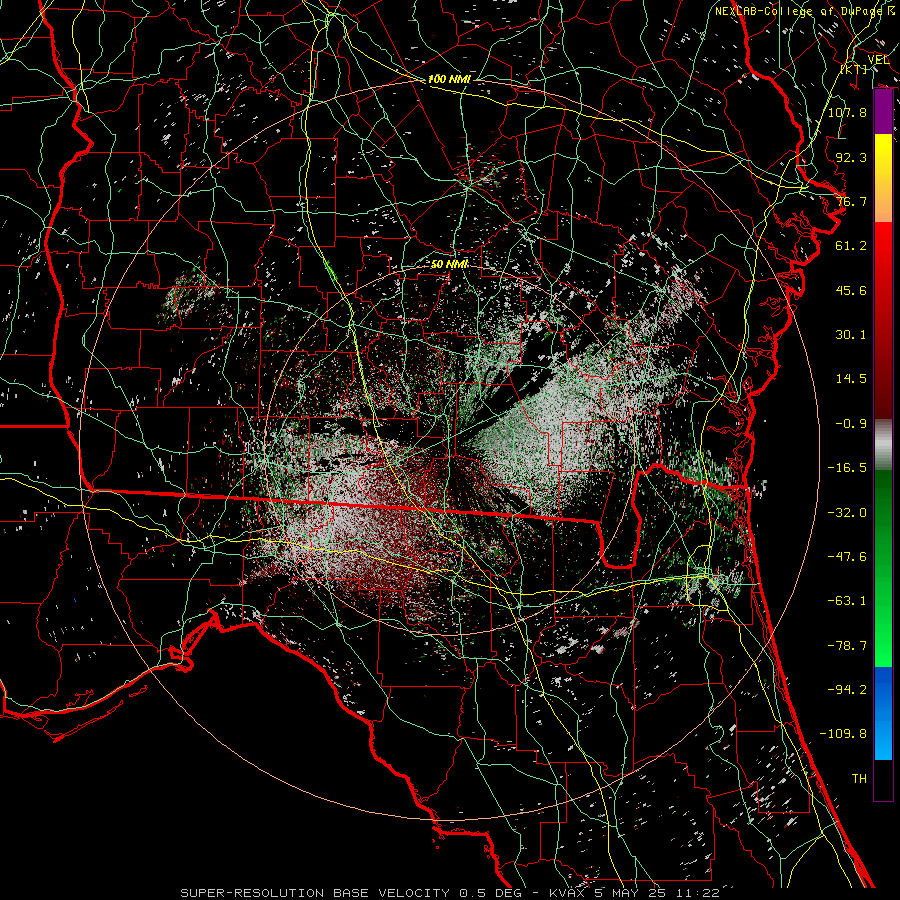
Task: Click the [KT] units label
Action: tap(854, 69)
